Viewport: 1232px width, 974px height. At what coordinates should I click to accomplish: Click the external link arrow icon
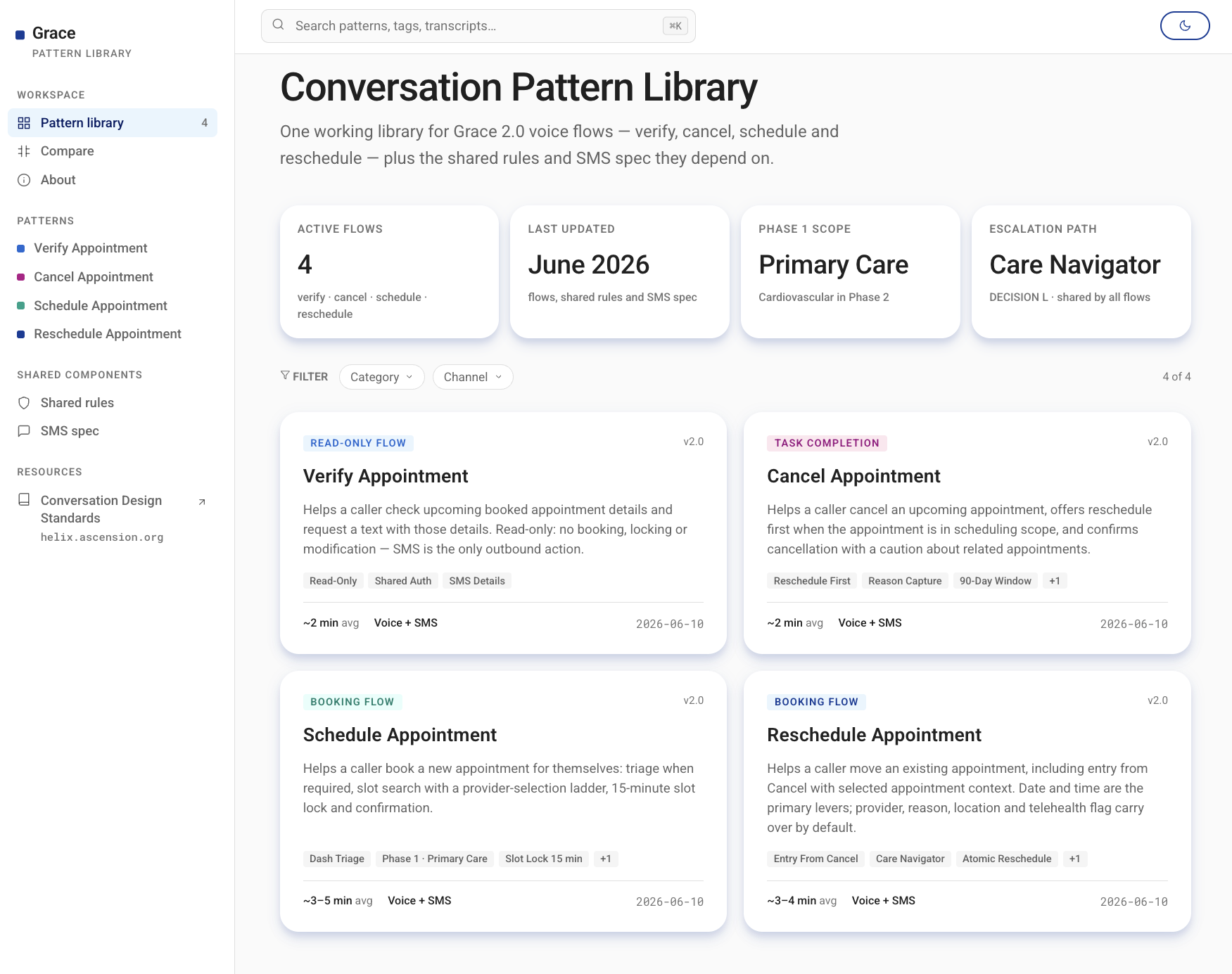tap(202, 501)
